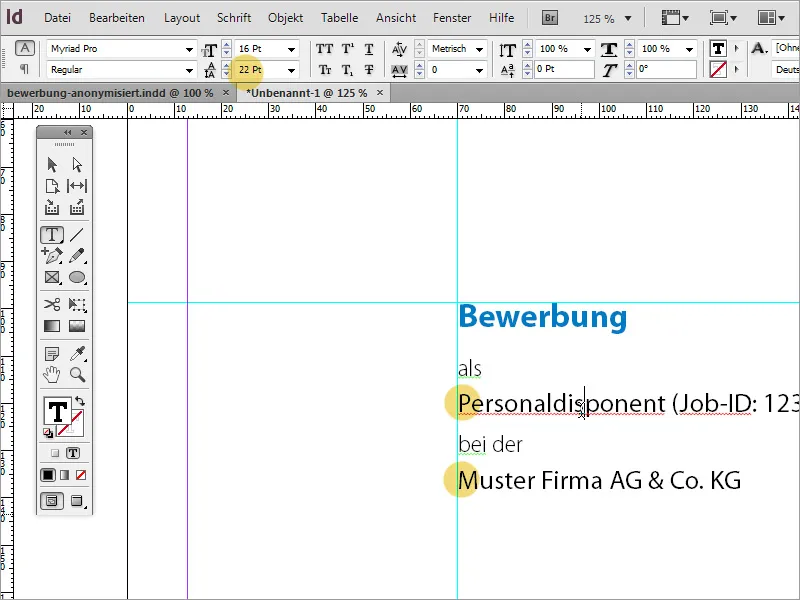Select the Direct Selection tool (white arrow)

click(x=77, y=165)
